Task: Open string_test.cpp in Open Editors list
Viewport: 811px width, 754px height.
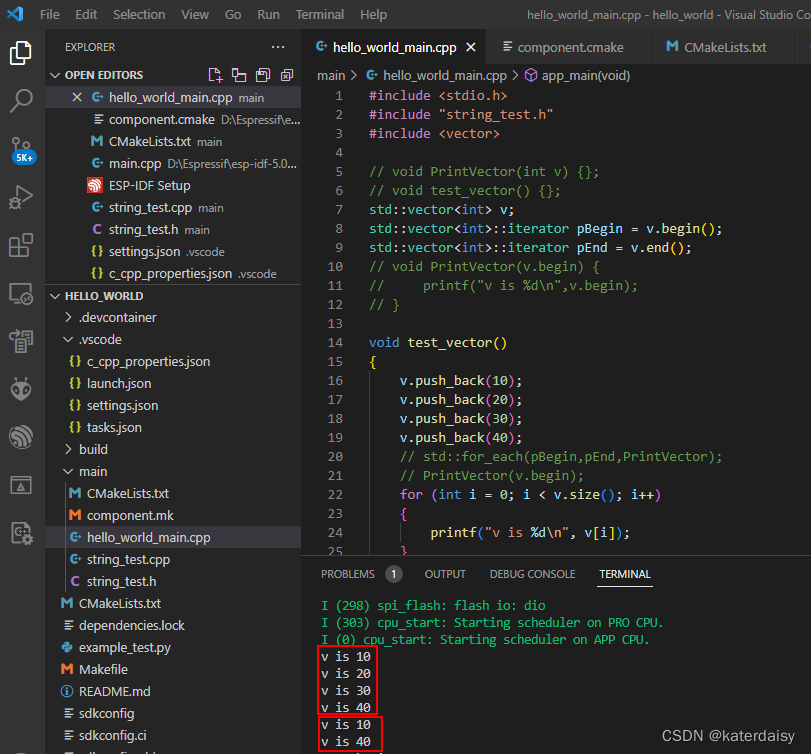Action: pyautogui.click(x=173, y=208)
